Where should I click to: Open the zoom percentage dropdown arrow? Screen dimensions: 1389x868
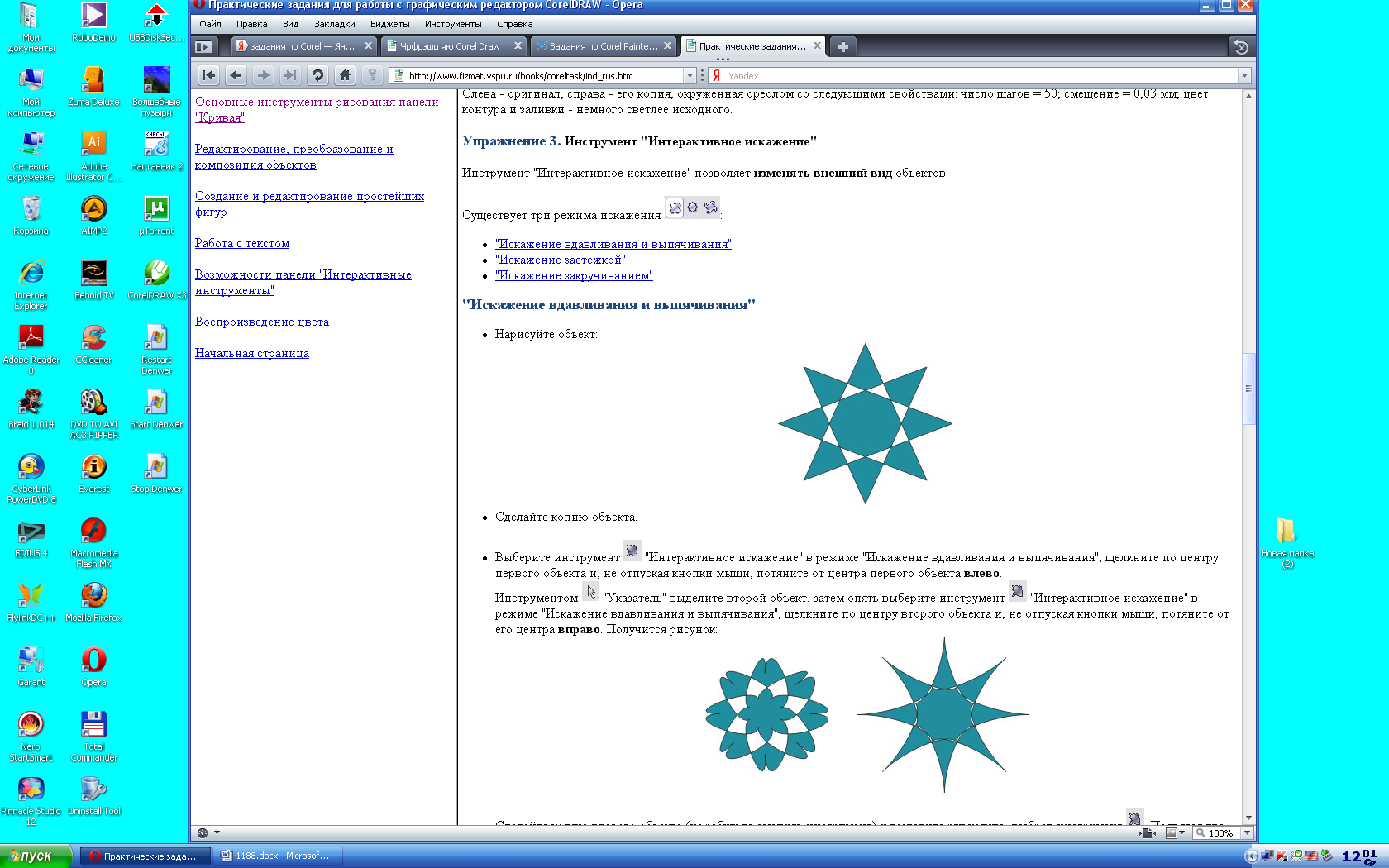[x=1247, y=833]
